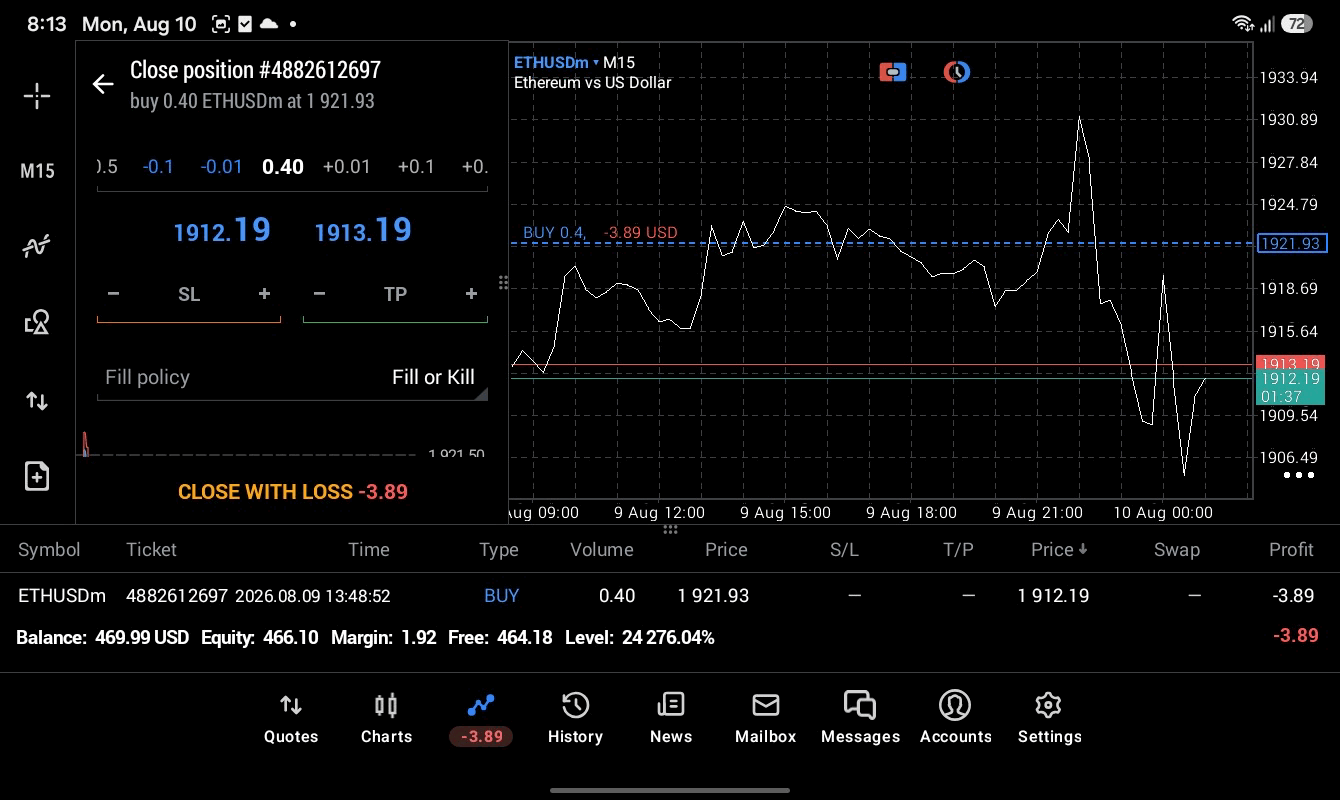Increase volume by 0.01
Screen dimensions: 1340x800
(347, 167)
